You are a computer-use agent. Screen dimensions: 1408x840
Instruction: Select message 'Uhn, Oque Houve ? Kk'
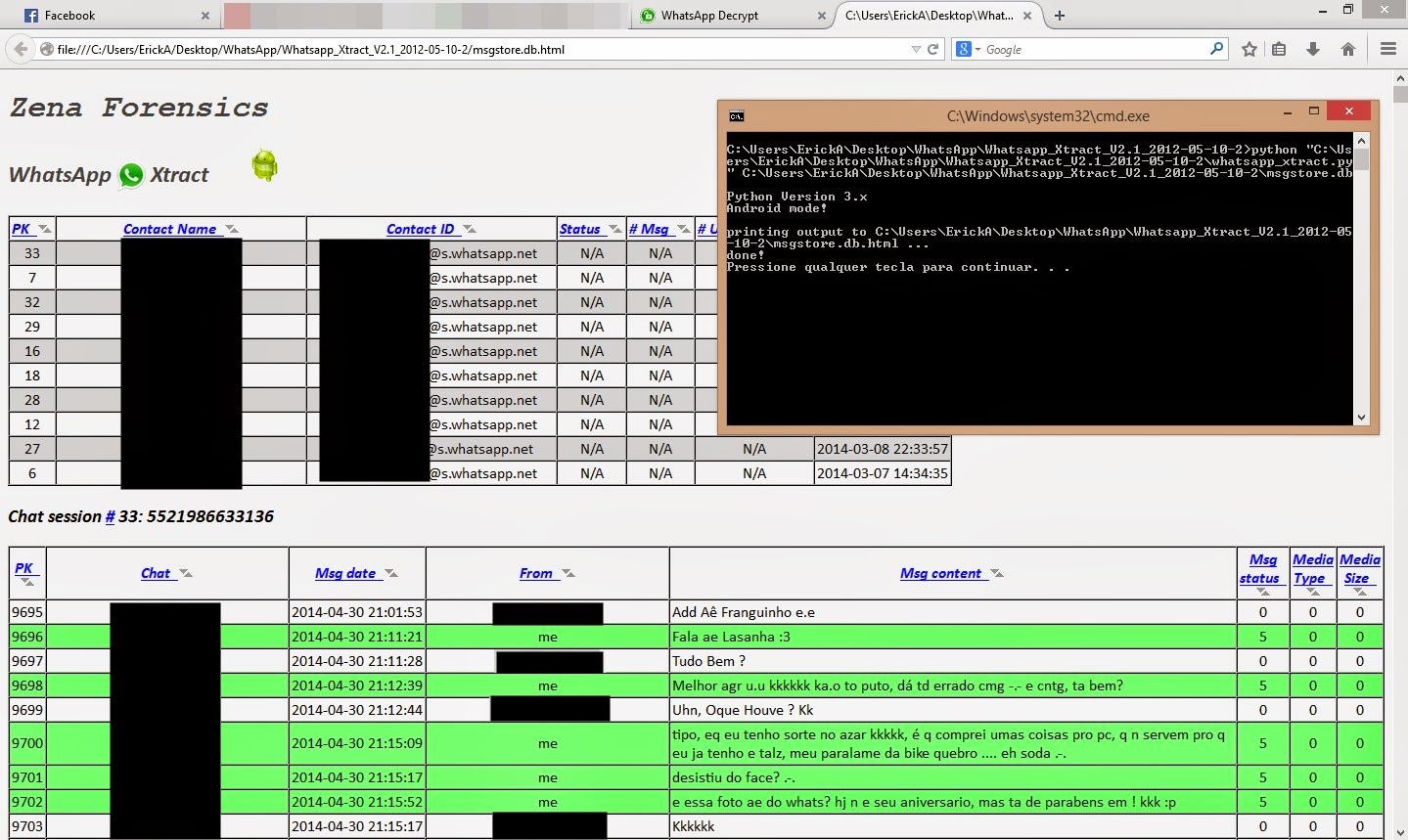pyautogui.click(x=743, y=710)
